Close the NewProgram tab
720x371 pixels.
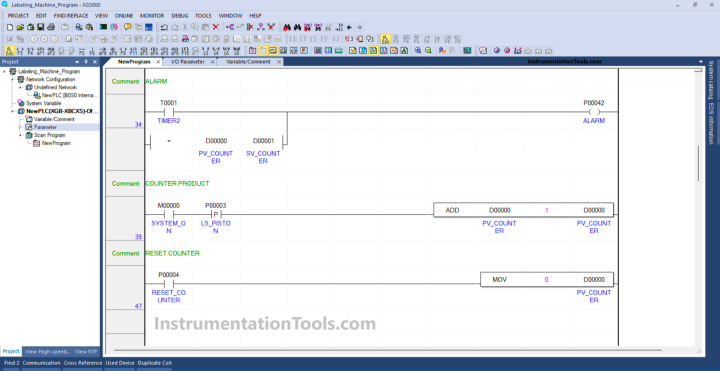tap(158, 62)
